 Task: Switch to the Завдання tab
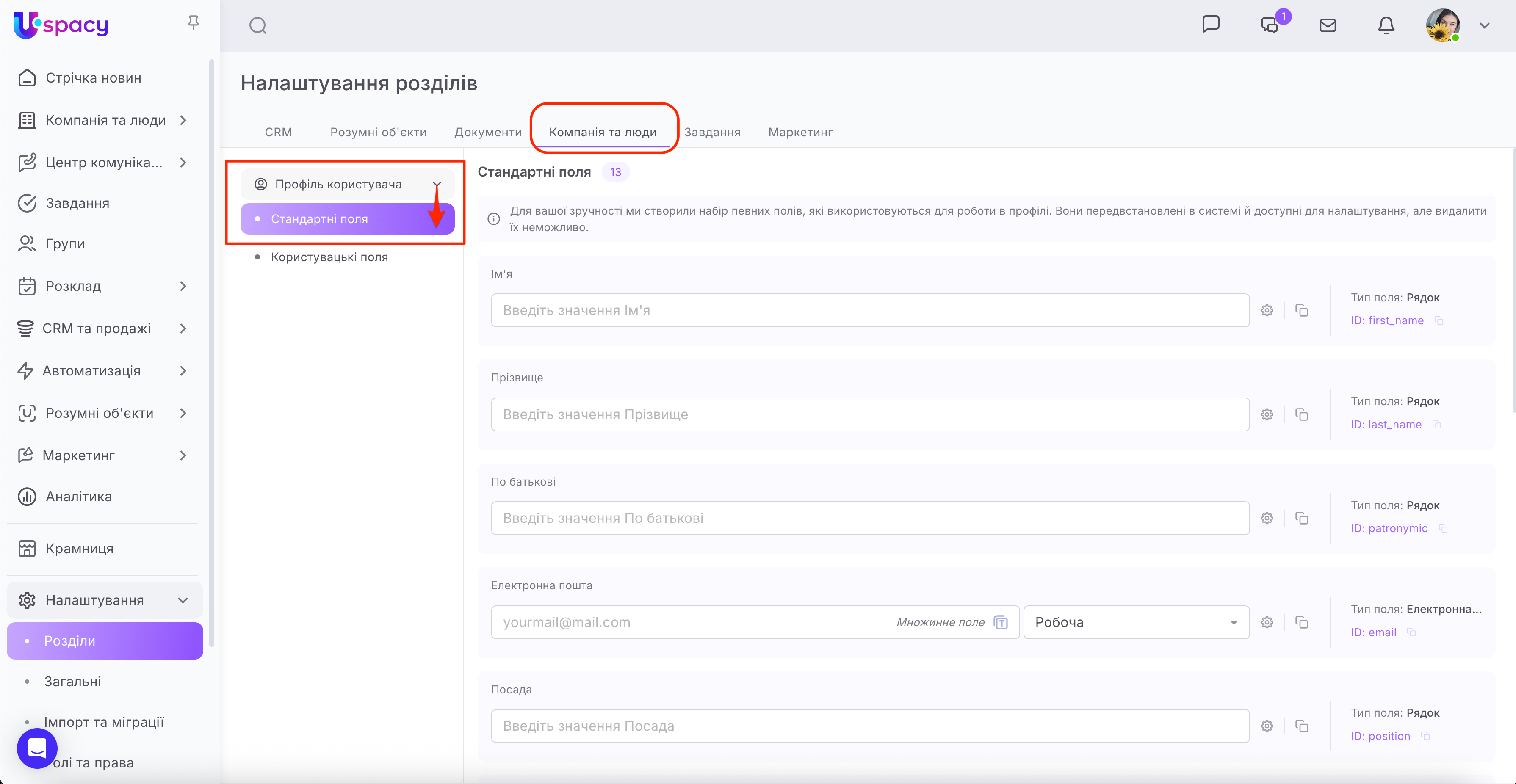[x=712, y=133]
